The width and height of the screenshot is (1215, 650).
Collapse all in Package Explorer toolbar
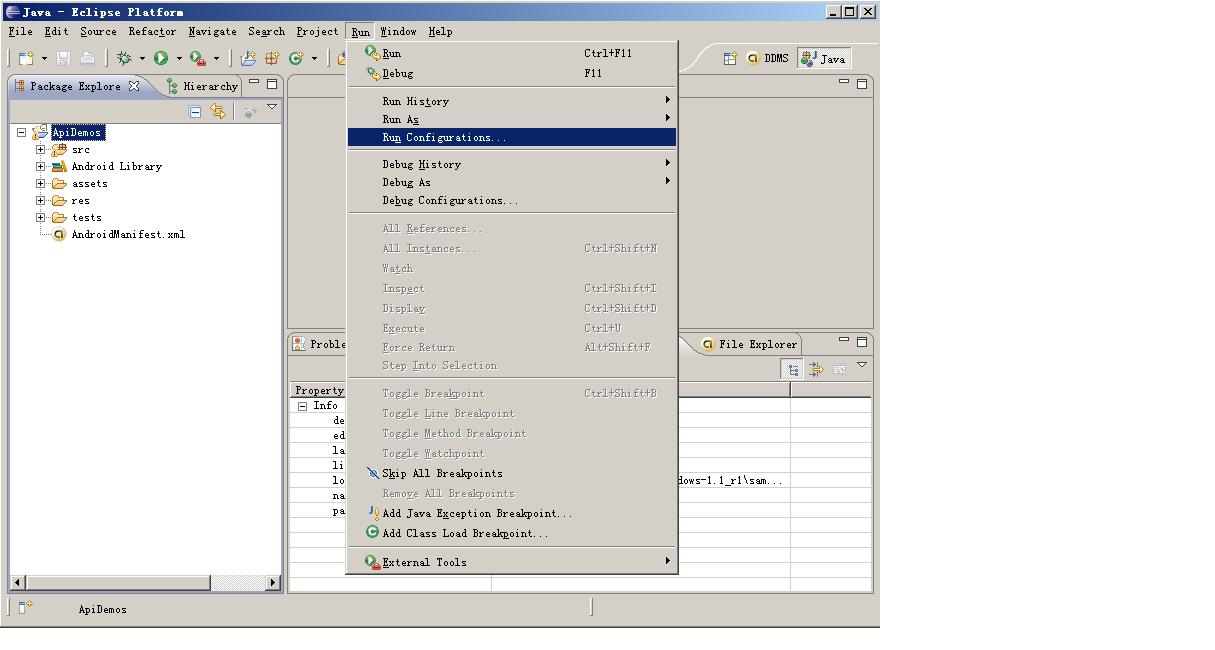point(195,112)
